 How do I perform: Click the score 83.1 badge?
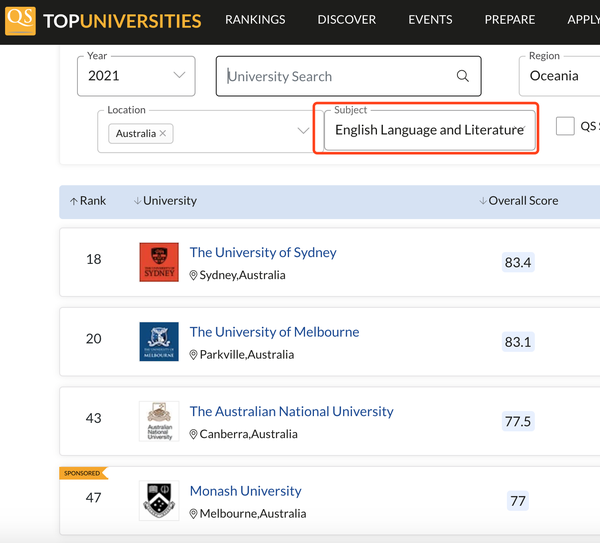pos(518,342)
